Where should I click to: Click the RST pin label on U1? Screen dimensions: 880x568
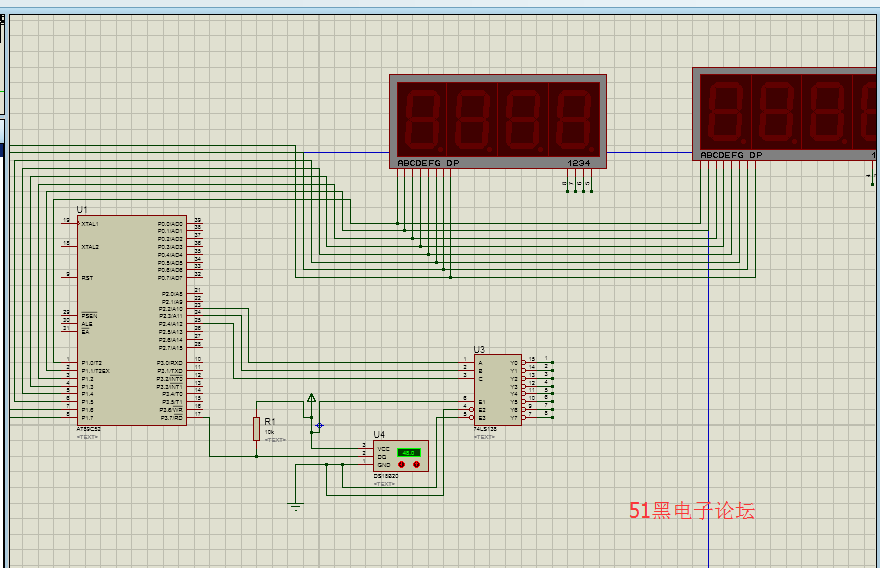pyautogui.click(x=87, y=278)
